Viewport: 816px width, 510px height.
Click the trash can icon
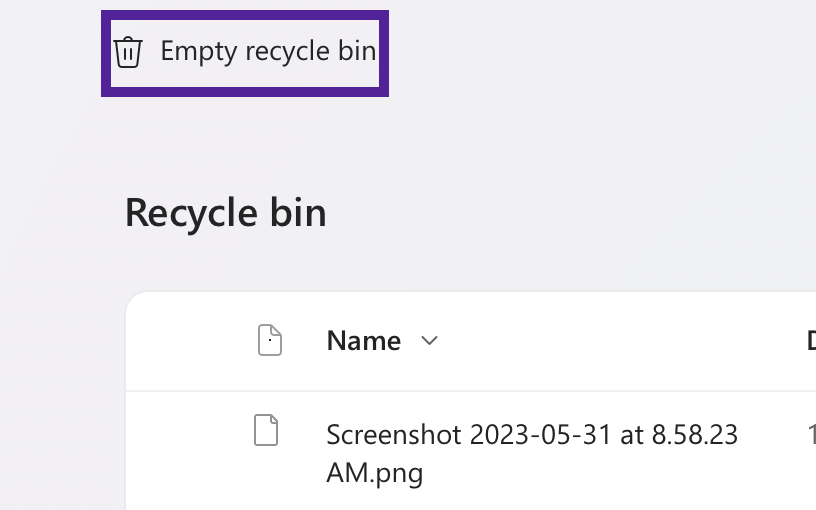128,52
